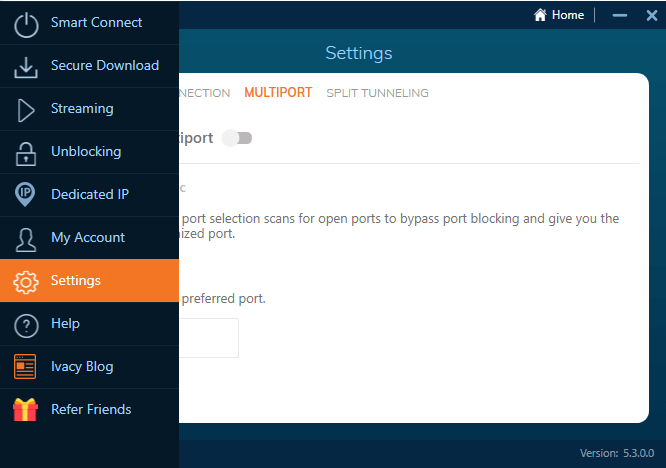
Task: Click the preferred port input box
Action: 209,338
